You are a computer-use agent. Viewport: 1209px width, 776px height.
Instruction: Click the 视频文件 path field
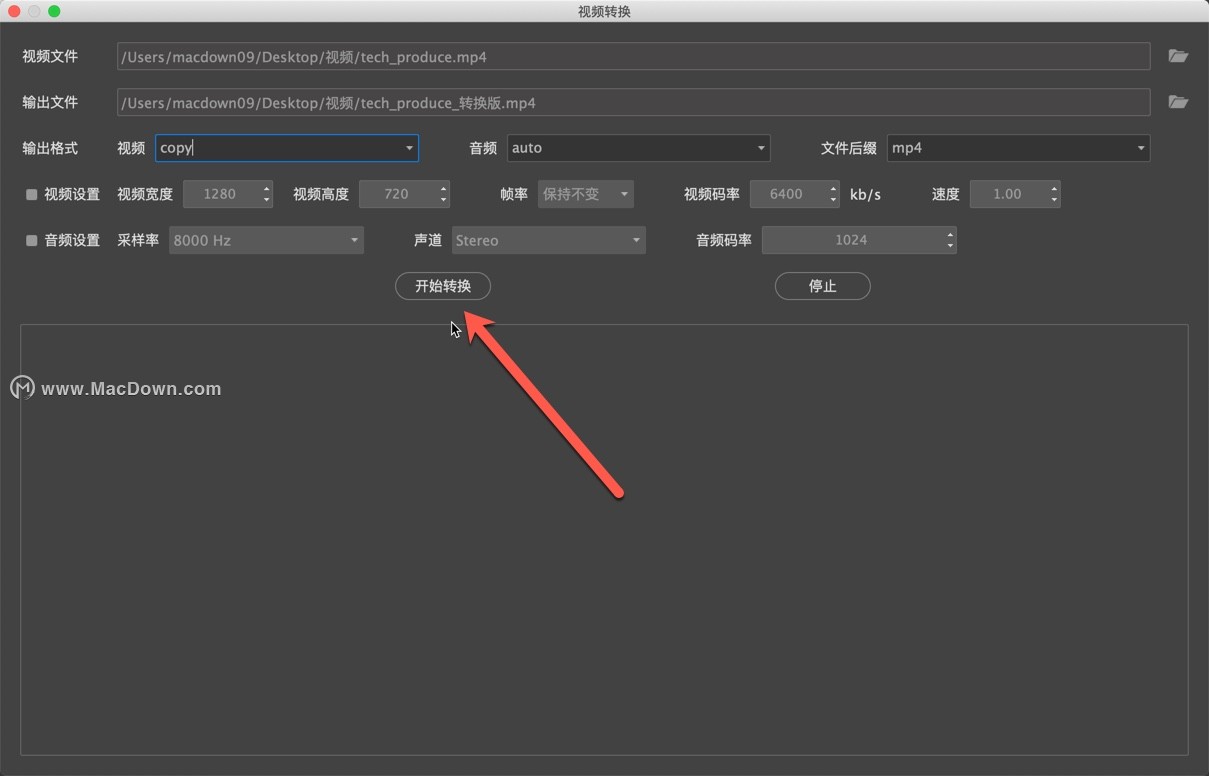[x=633, y=56]
